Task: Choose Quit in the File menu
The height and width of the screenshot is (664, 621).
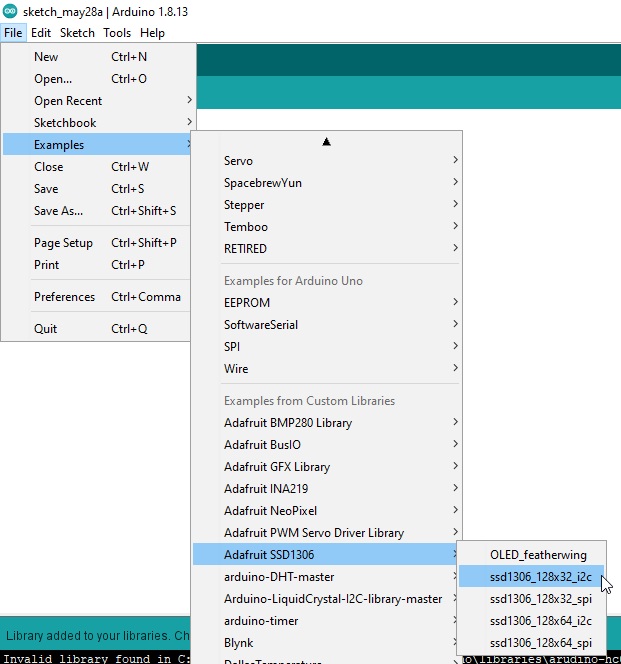Action: 97,329
